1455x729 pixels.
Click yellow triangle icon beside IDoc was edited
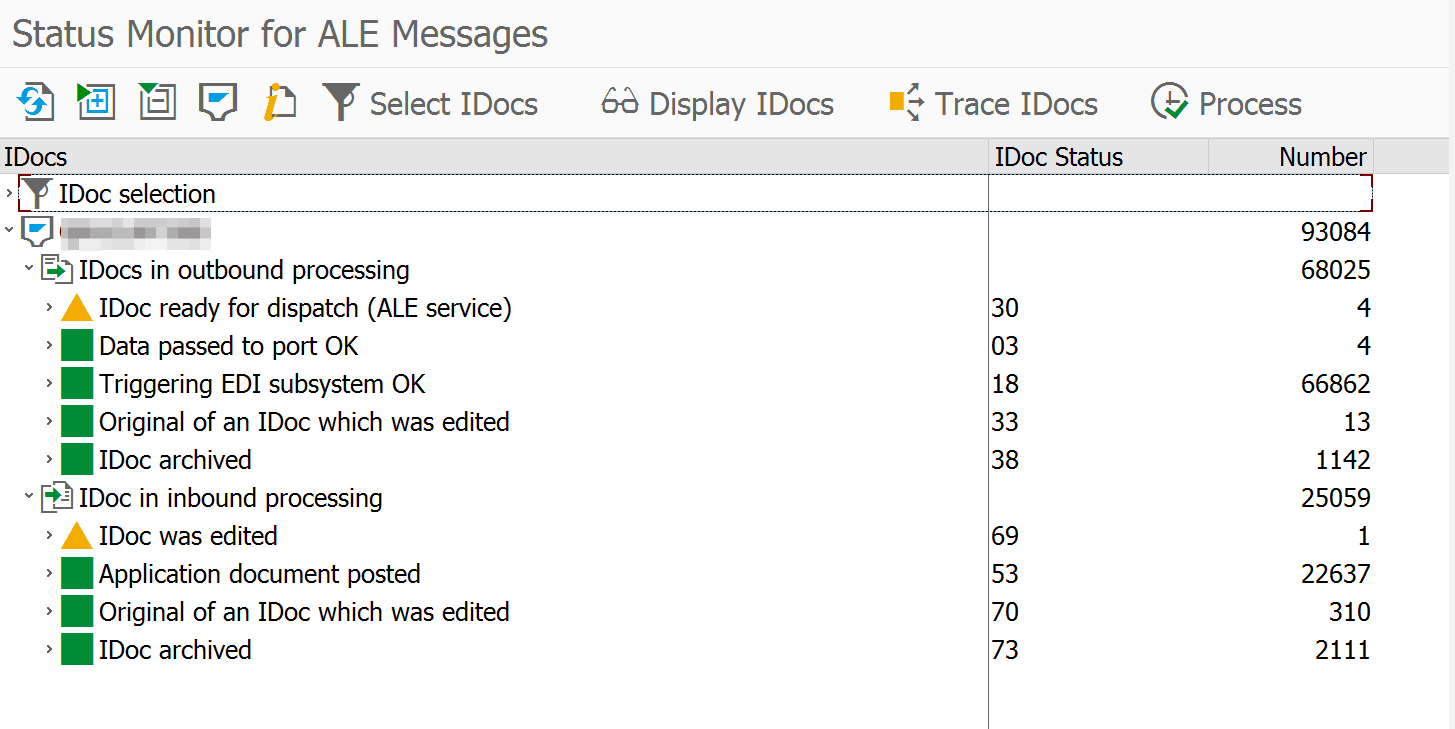coord(77,537)
